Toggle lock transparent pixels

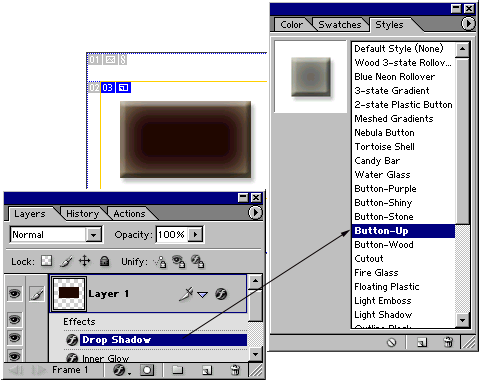pos(46,261)
